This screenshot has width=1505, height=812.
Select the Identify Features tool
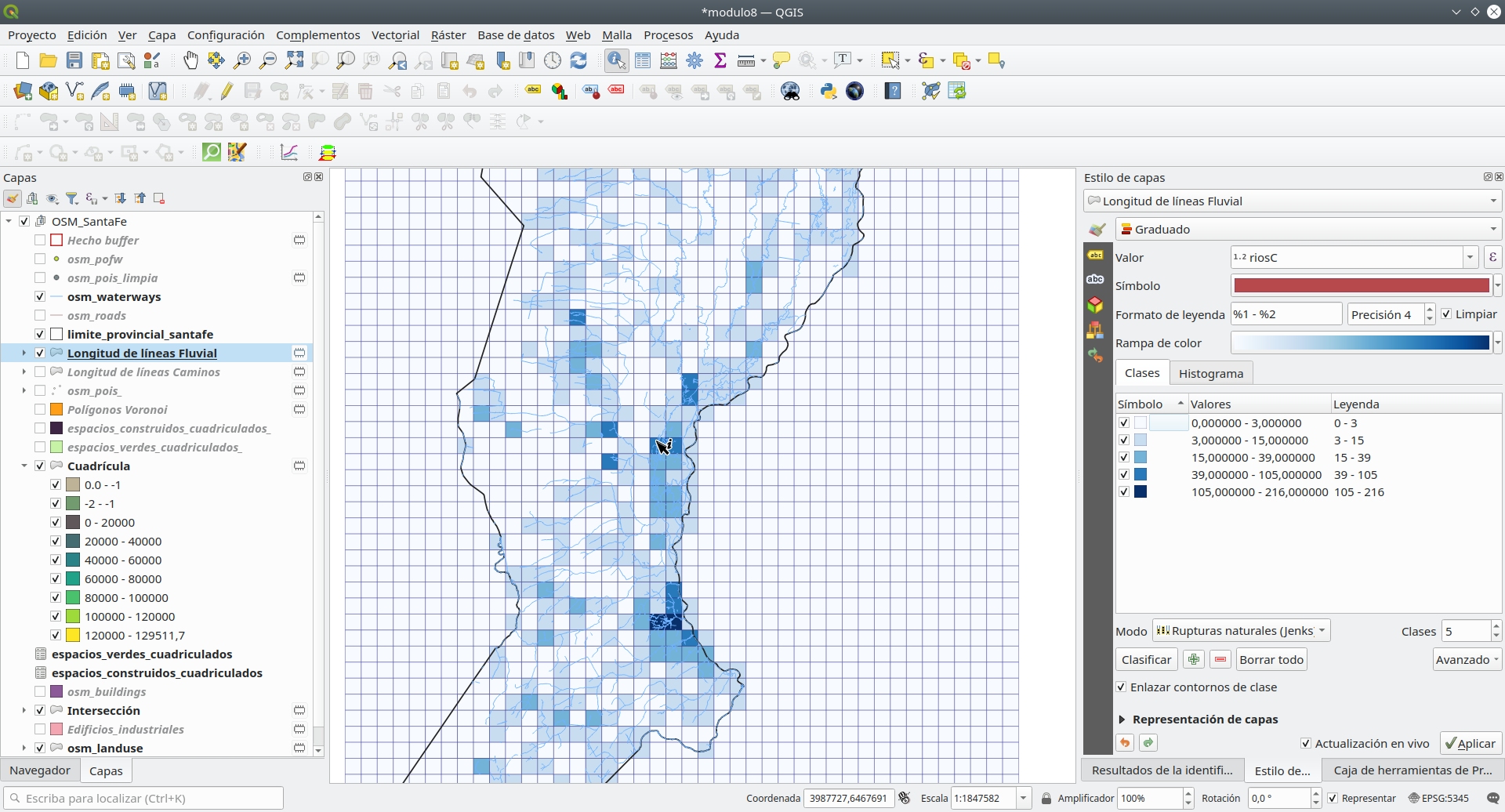click(x=616, y=60)
